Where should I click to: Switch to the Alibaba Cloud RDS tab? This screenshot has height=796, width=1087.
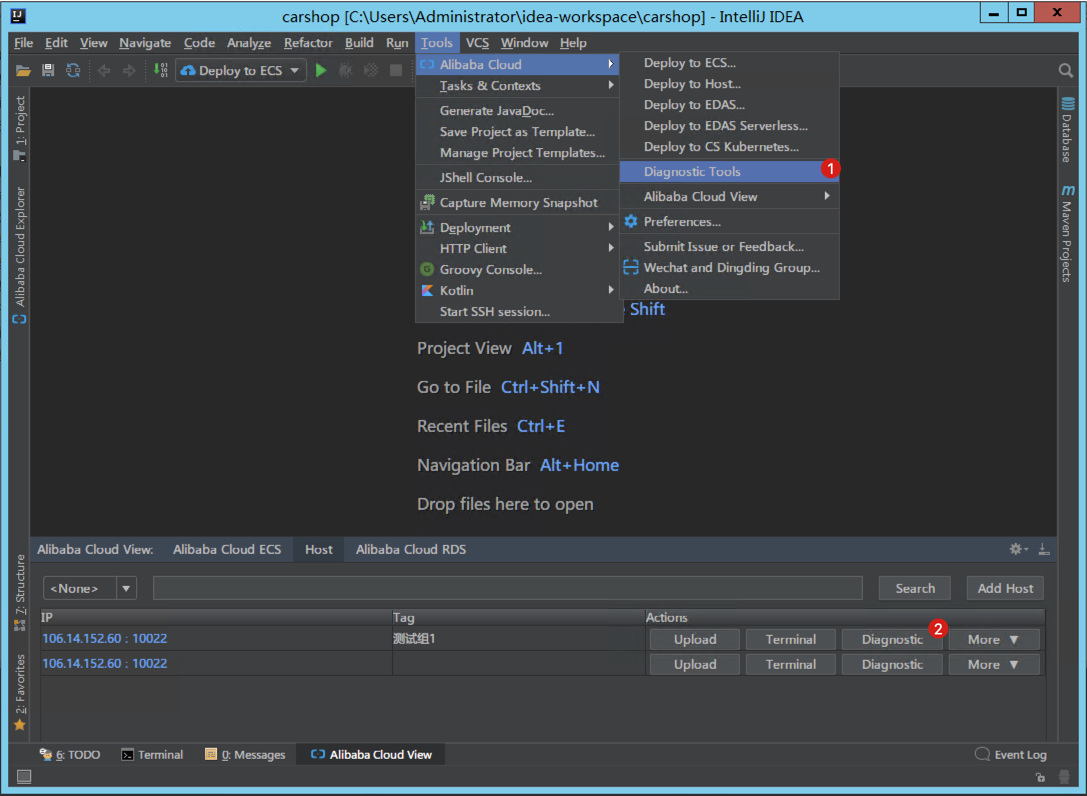[410, 549]
